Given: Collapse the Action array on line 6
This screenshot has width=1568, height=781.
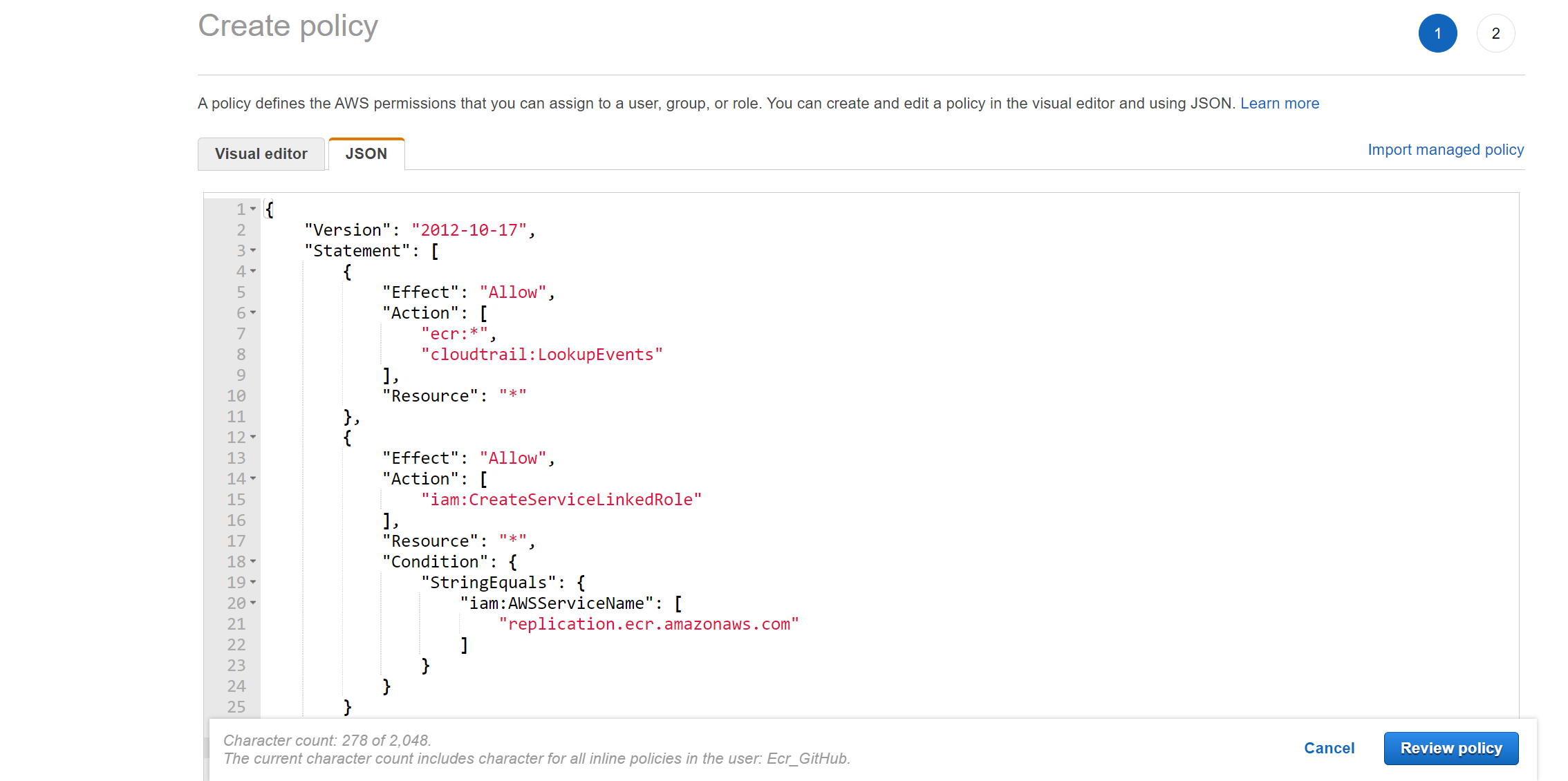Looking at the screenshot, I should point(253,312).
